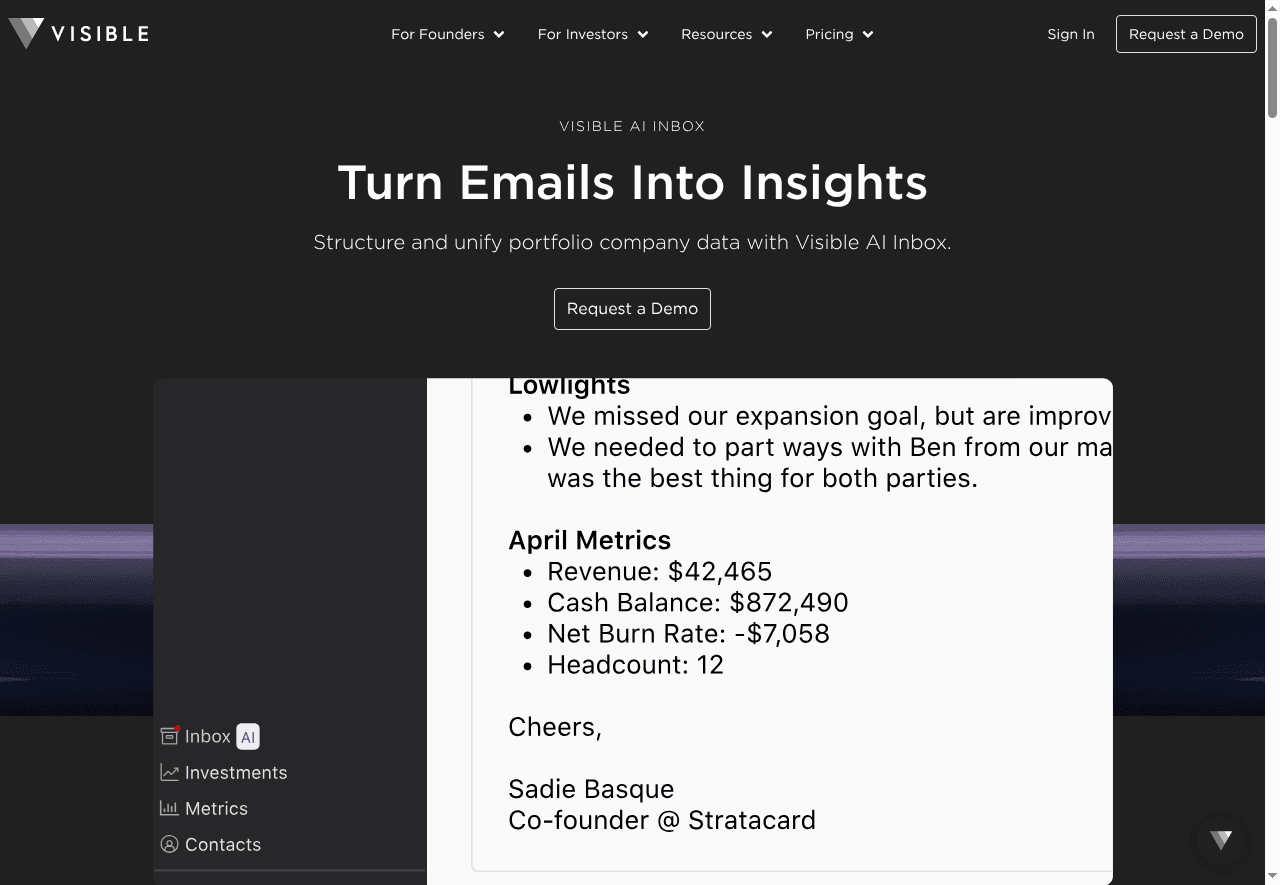Select Contacts in the sidebar
The height and width of the screenshot is (885, 1280).
(223, 845)
